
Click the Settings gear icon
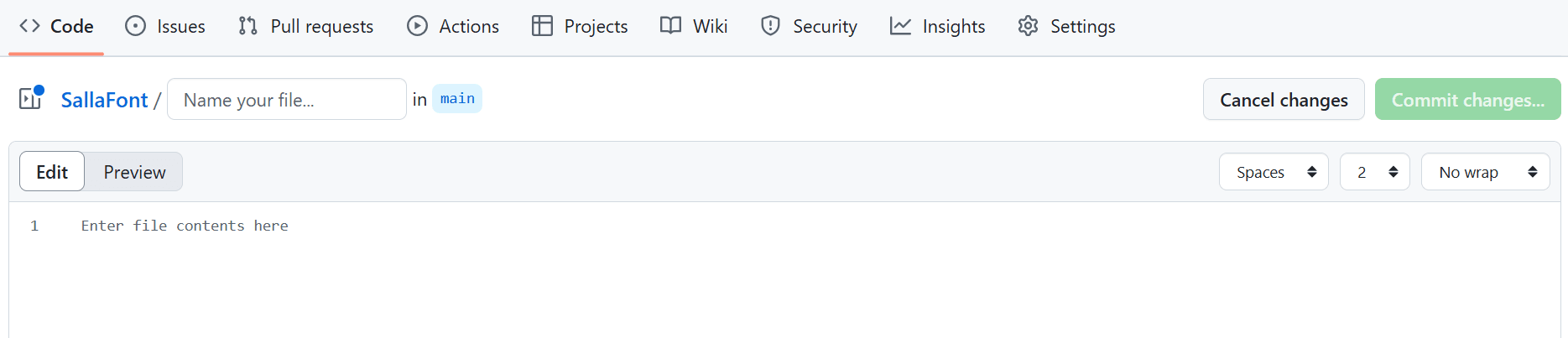1028,26
